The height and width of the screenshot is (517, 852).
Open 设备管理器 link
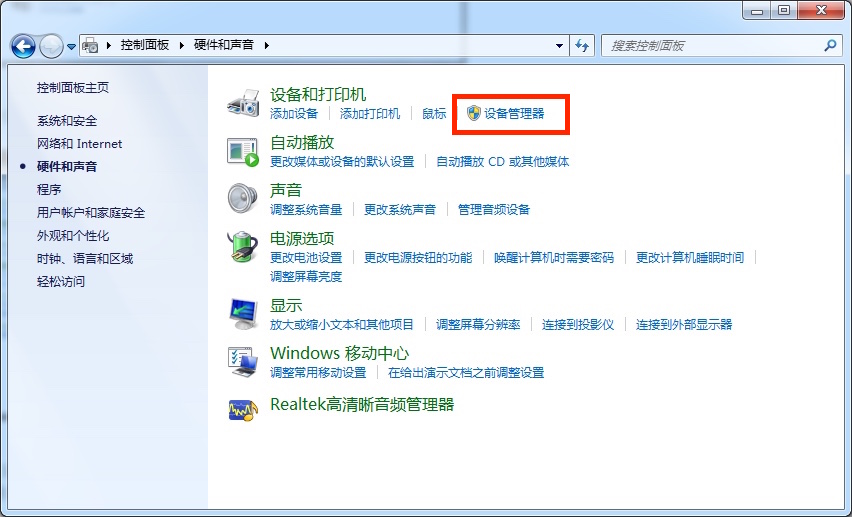coord(514,114)
